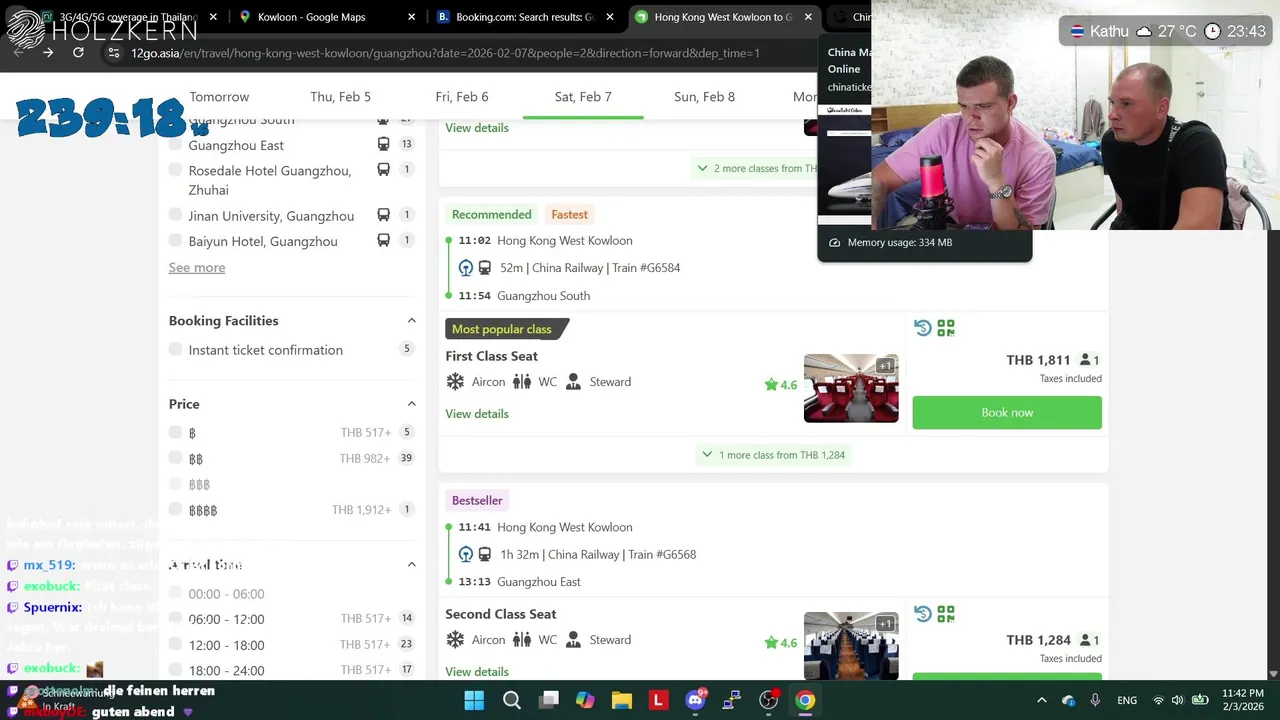This screenshot has height=720, width=1280.
Task: Open First Class Seat photo thumbnail
Action: [851, 388]
